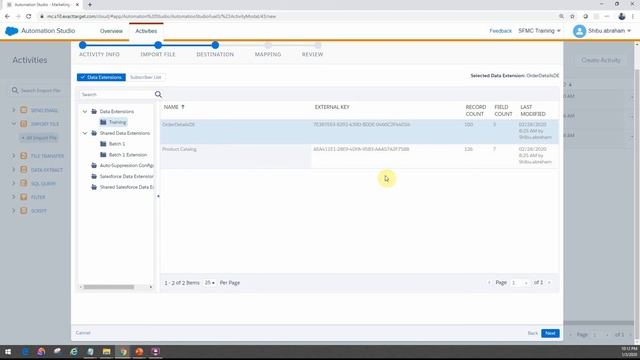Viewport: 640px width, 360px height.
Task: Select the Destination step marker
Action: click(215, 45)
